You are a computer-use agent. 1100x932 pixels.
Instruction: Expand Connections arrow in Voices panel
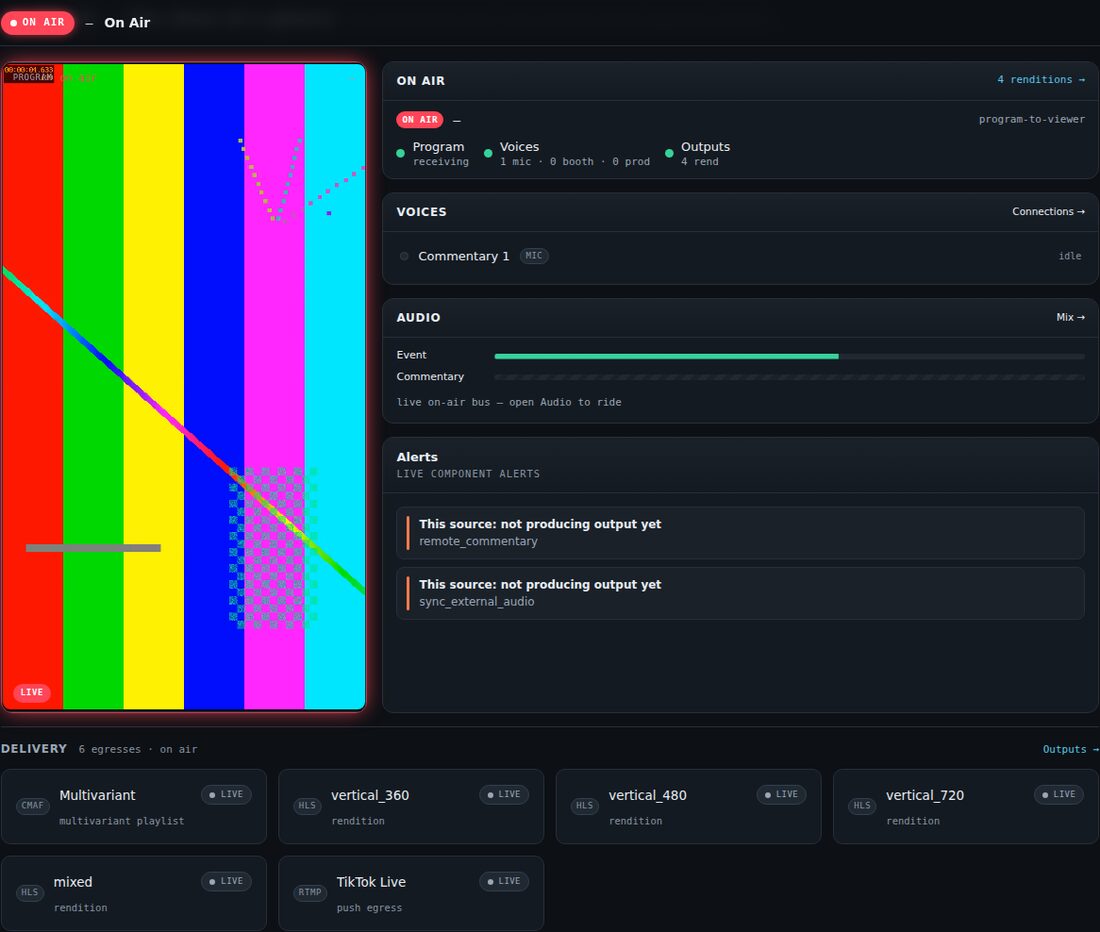(x=1048, y=212)
